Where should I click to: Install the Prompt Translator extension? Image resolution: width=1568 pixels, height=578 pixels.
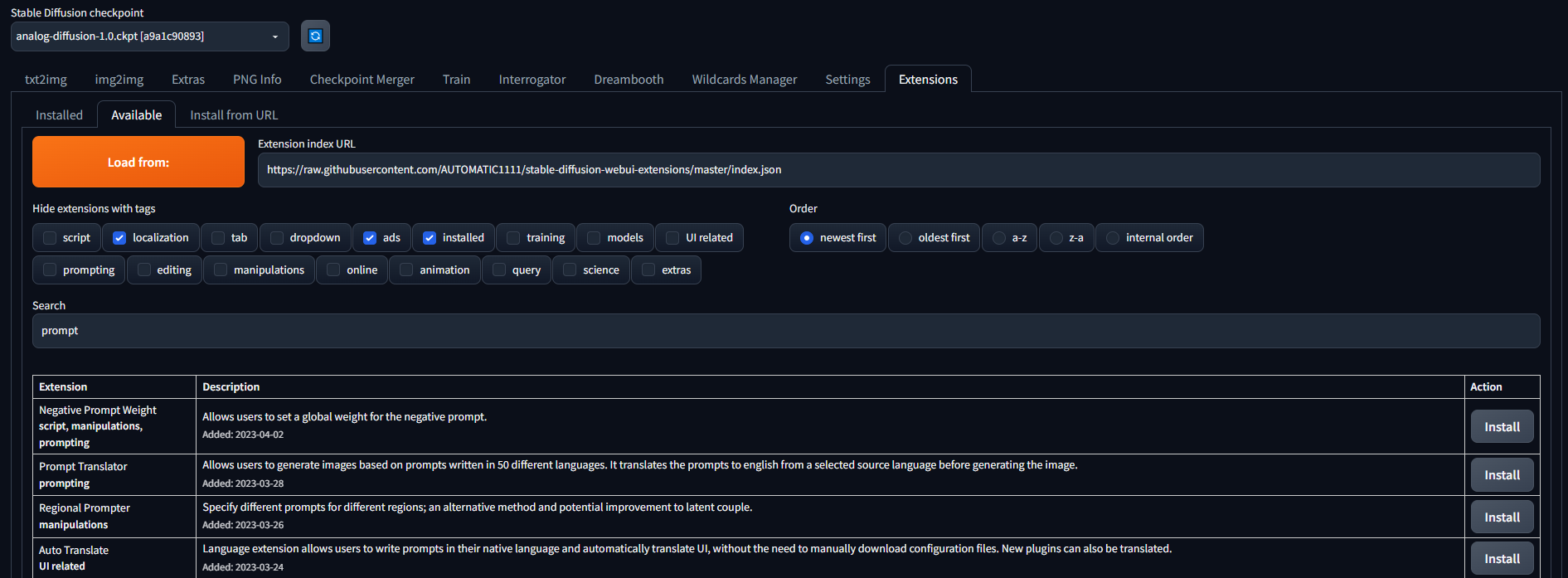[1502, 475]
